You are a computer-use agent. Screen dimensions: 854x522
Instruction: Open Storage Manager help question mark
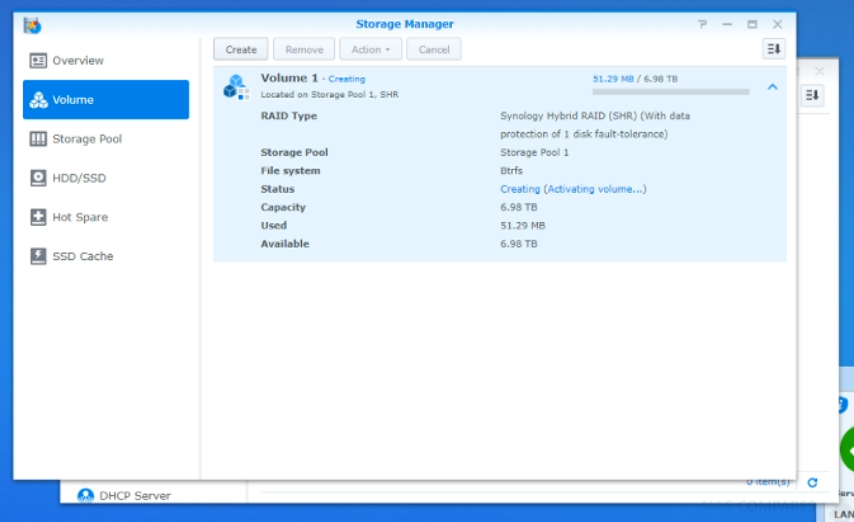[702, 25]
